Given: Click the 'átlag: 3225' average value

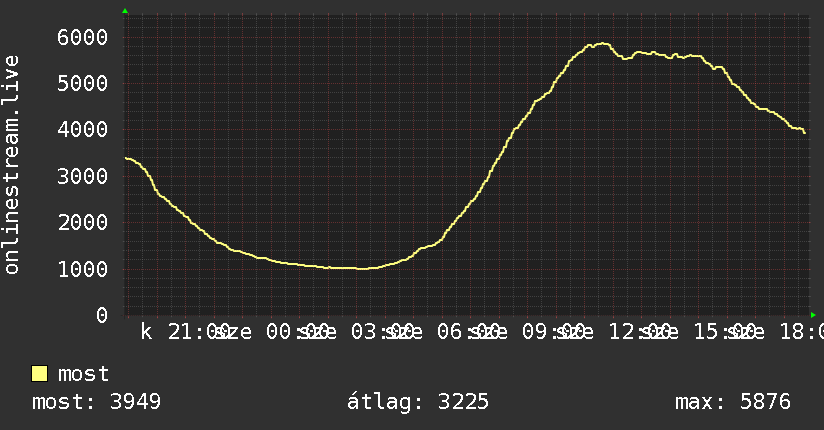Looking at the screenshot, I should pos(418,402).
